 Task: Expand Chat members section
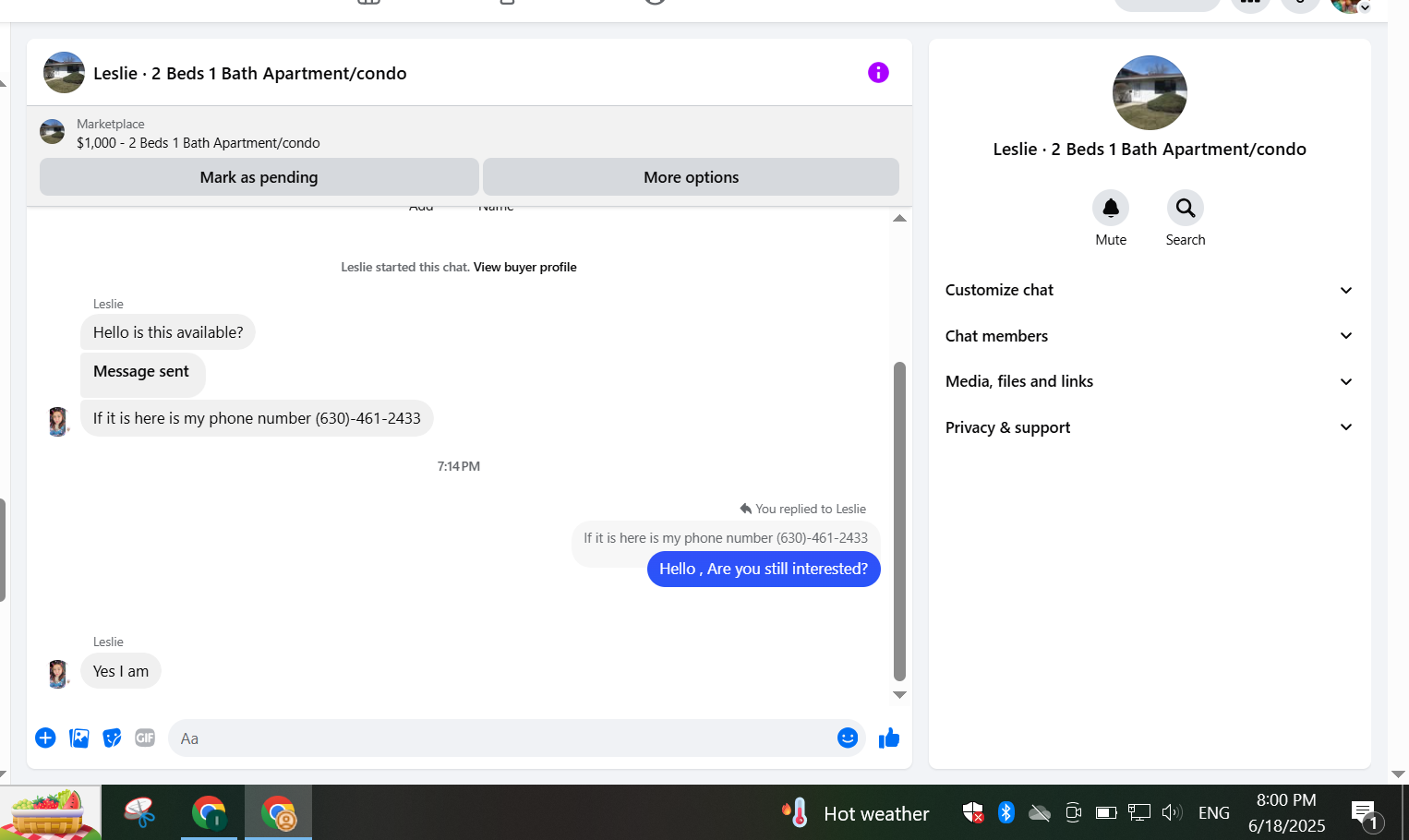1150,336
